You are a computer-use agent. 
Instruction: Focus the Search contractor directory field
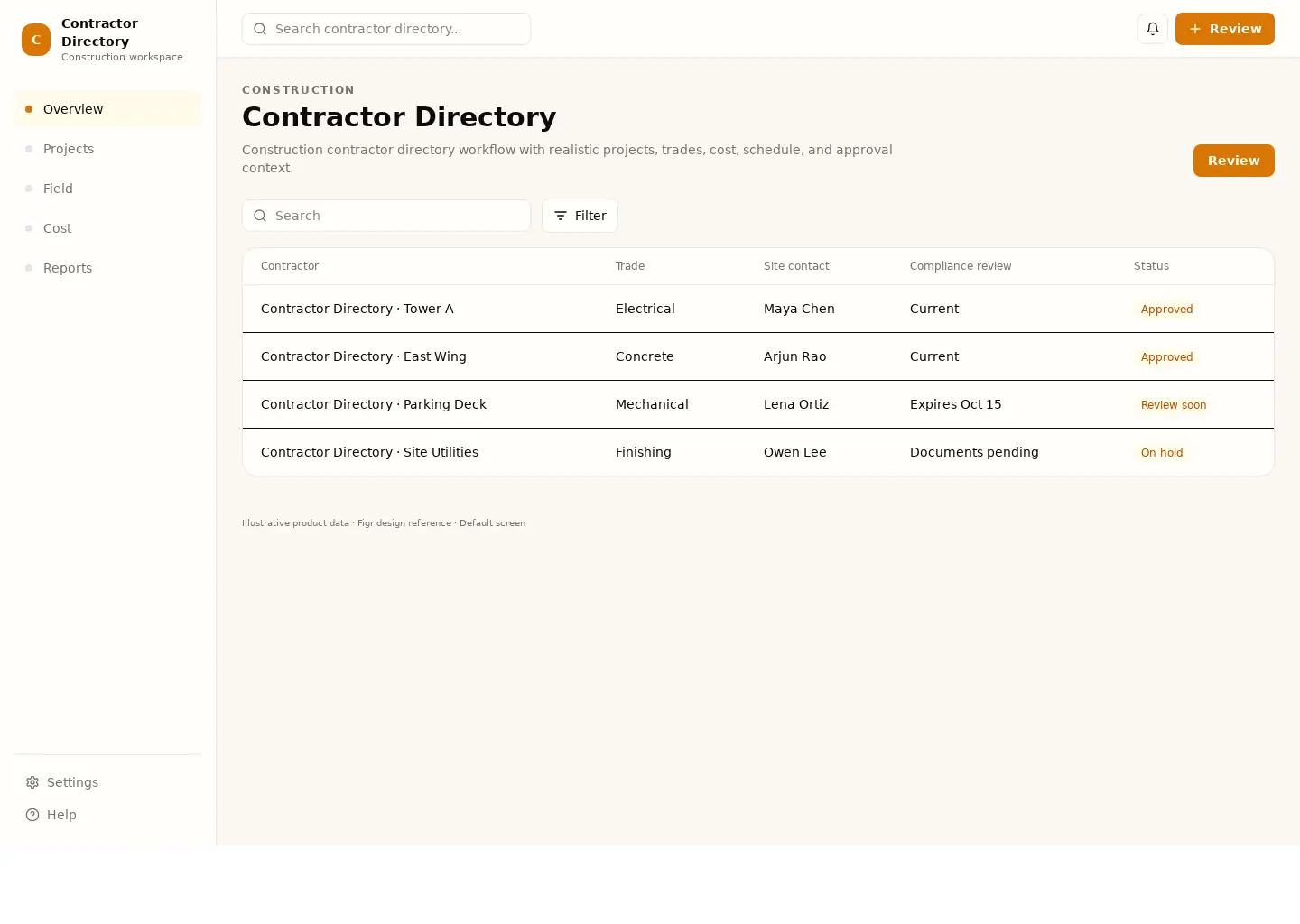[x=386, y=29]
